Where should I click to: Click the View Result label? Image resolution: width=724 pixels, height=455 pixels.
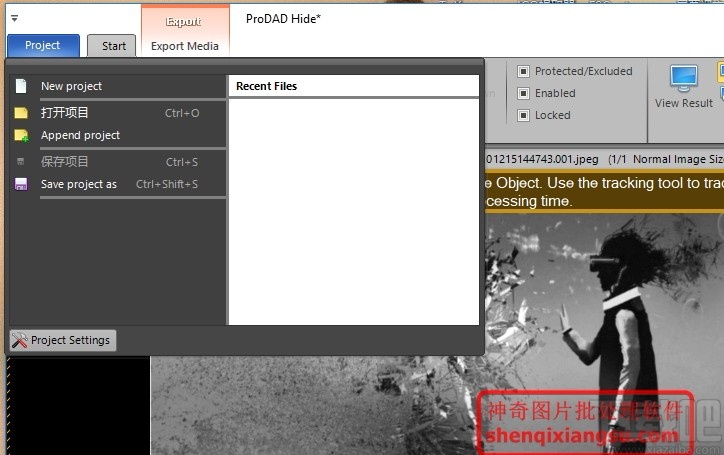coord(684,103)
